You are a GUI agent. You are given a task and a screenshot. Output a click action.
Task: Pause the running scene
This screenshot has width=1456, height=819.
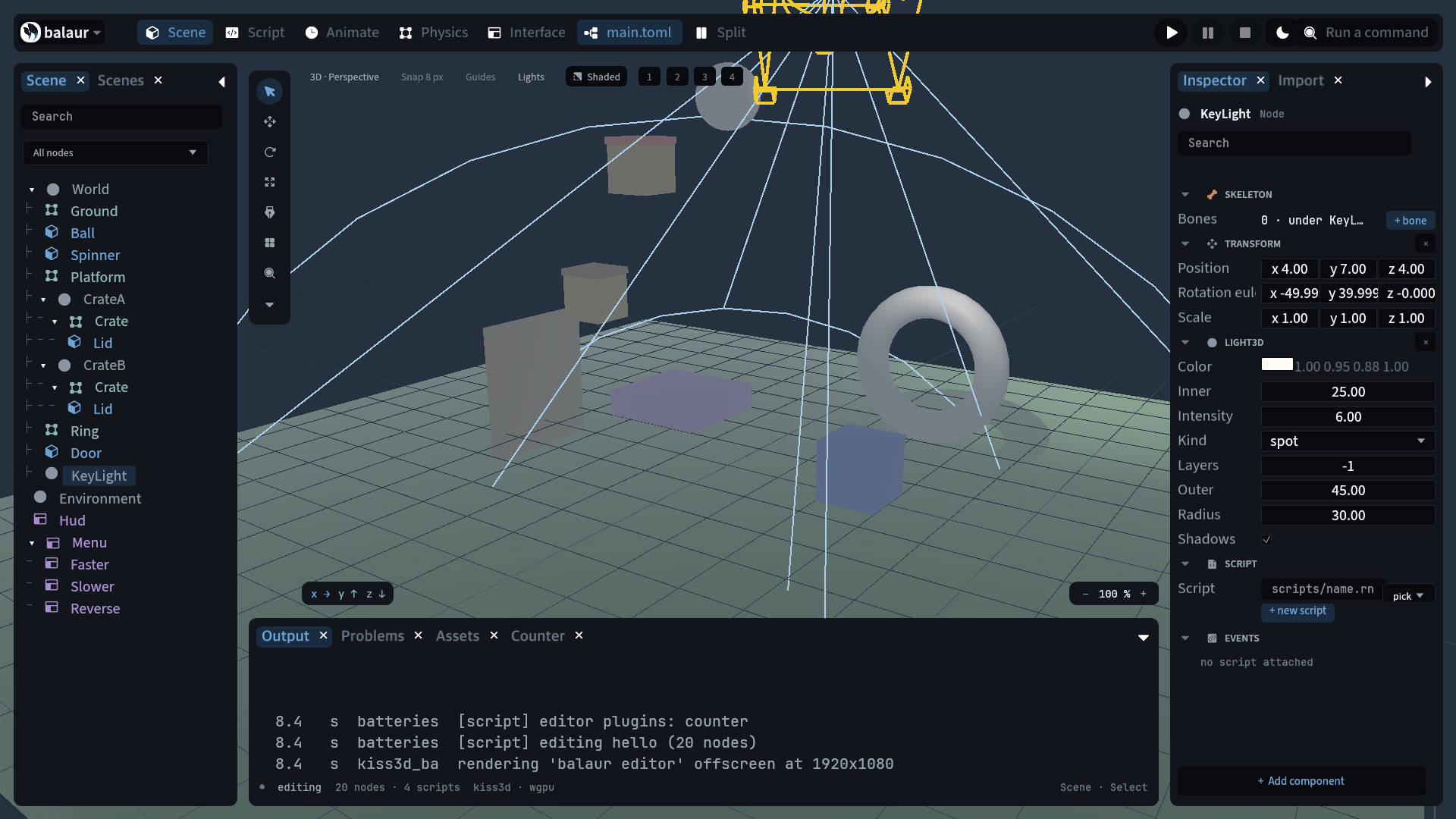point(1208,33)
